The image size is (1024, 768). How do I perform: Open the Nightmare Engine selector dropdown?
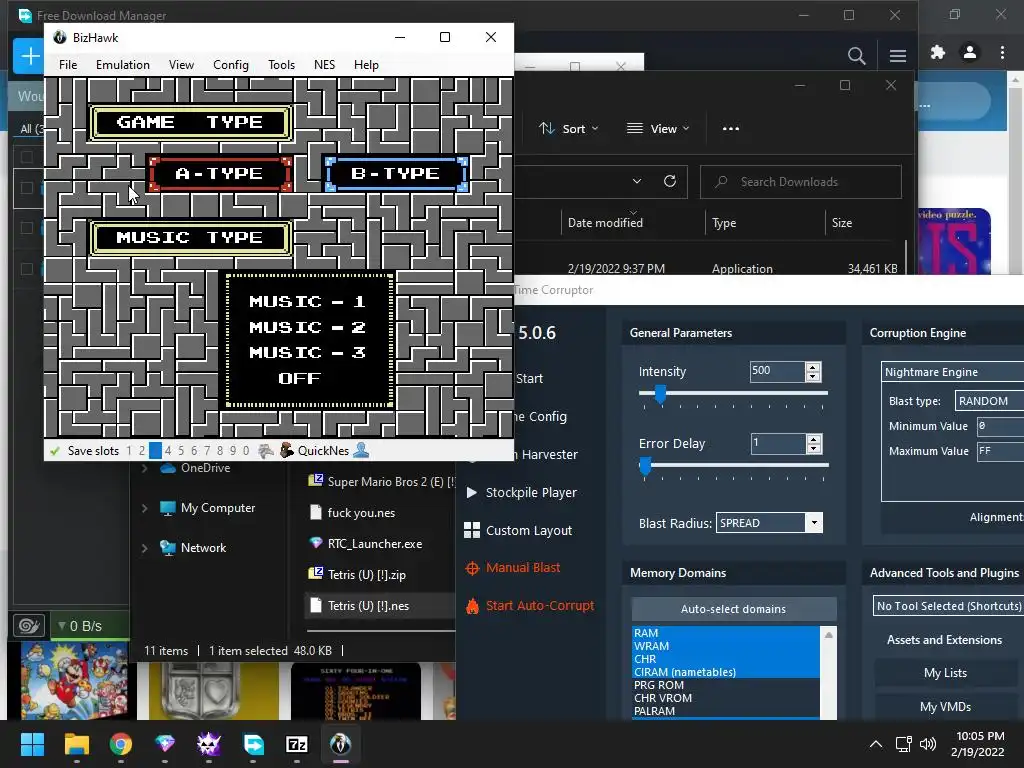click(953, 372)
